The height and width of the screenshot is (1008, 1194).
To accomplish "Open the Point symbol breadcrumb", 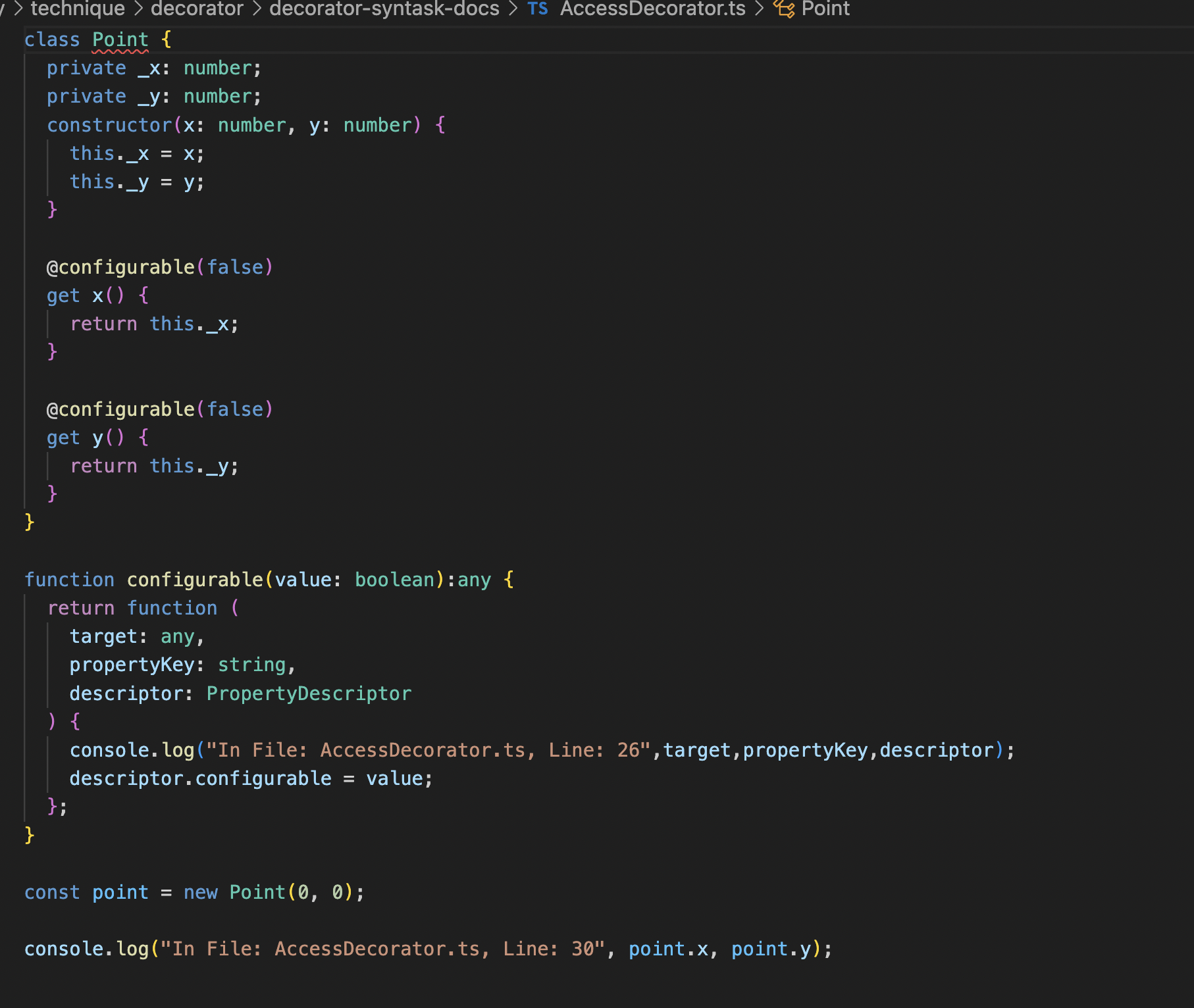I will (825, 9).
